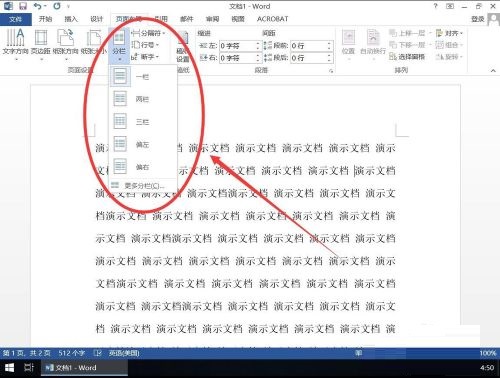
Task: Click the taskbar clock showing 4:50
Action: [x=487, y=368]
